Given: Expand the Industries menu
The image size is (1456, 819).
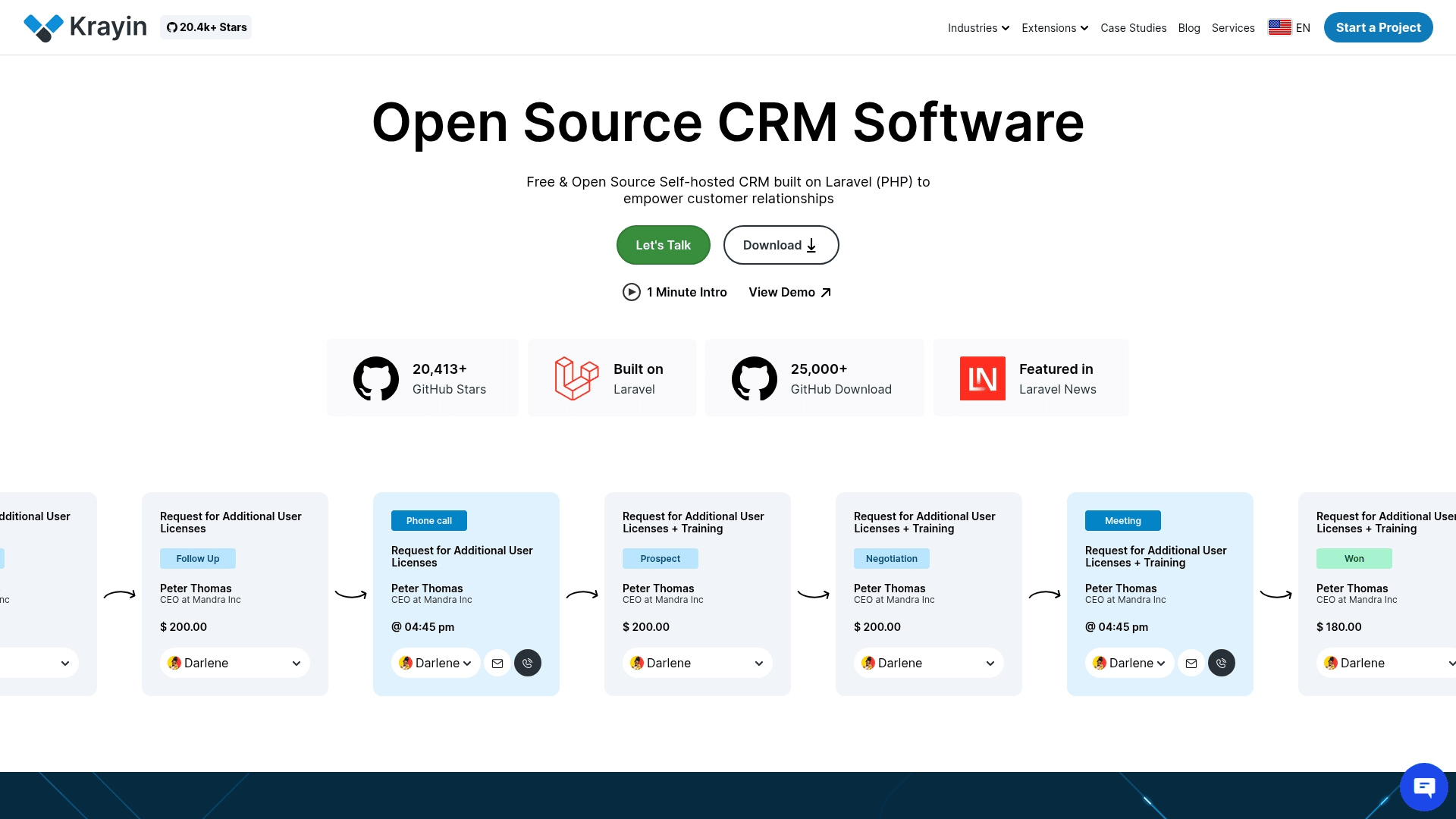Looking at the screenshot, I should pyautogui.click(x=978, y=28).
